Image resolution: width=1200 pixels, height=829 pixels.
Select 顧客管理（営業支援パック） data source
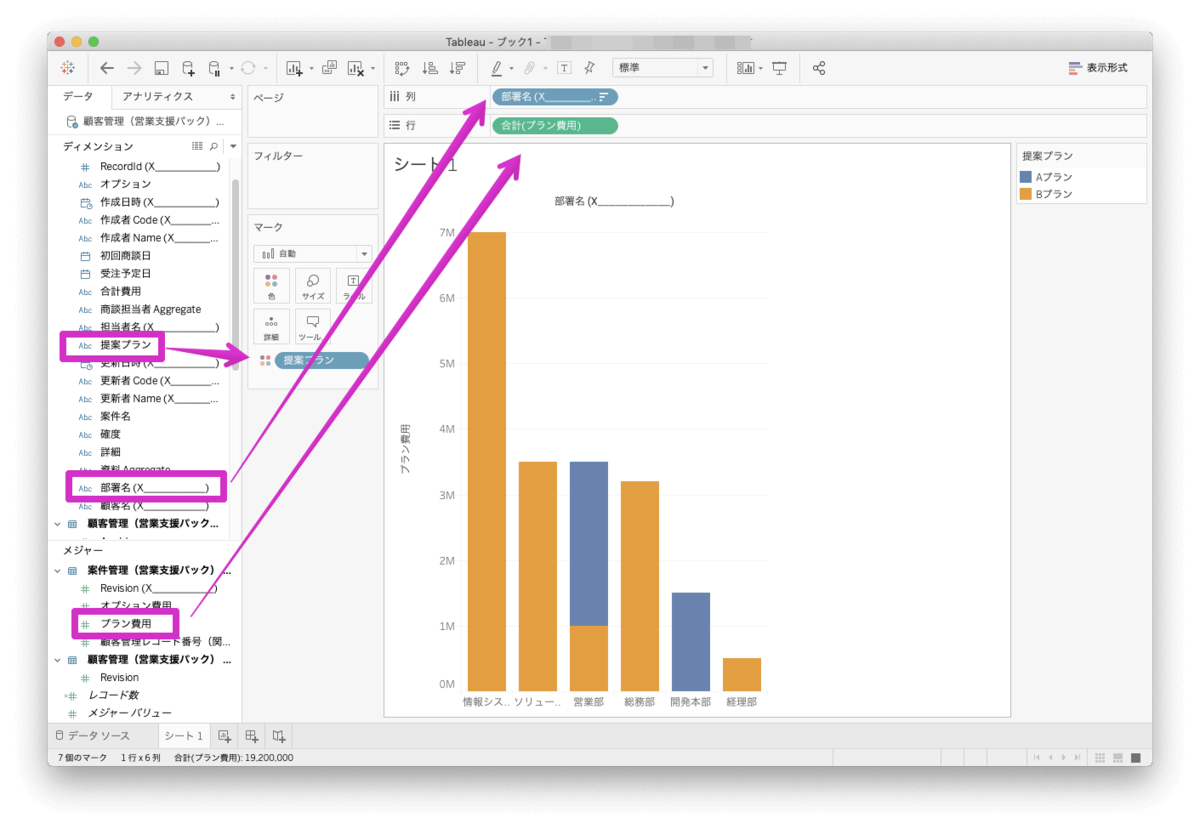pyautogui.click(x=146, y=121)
